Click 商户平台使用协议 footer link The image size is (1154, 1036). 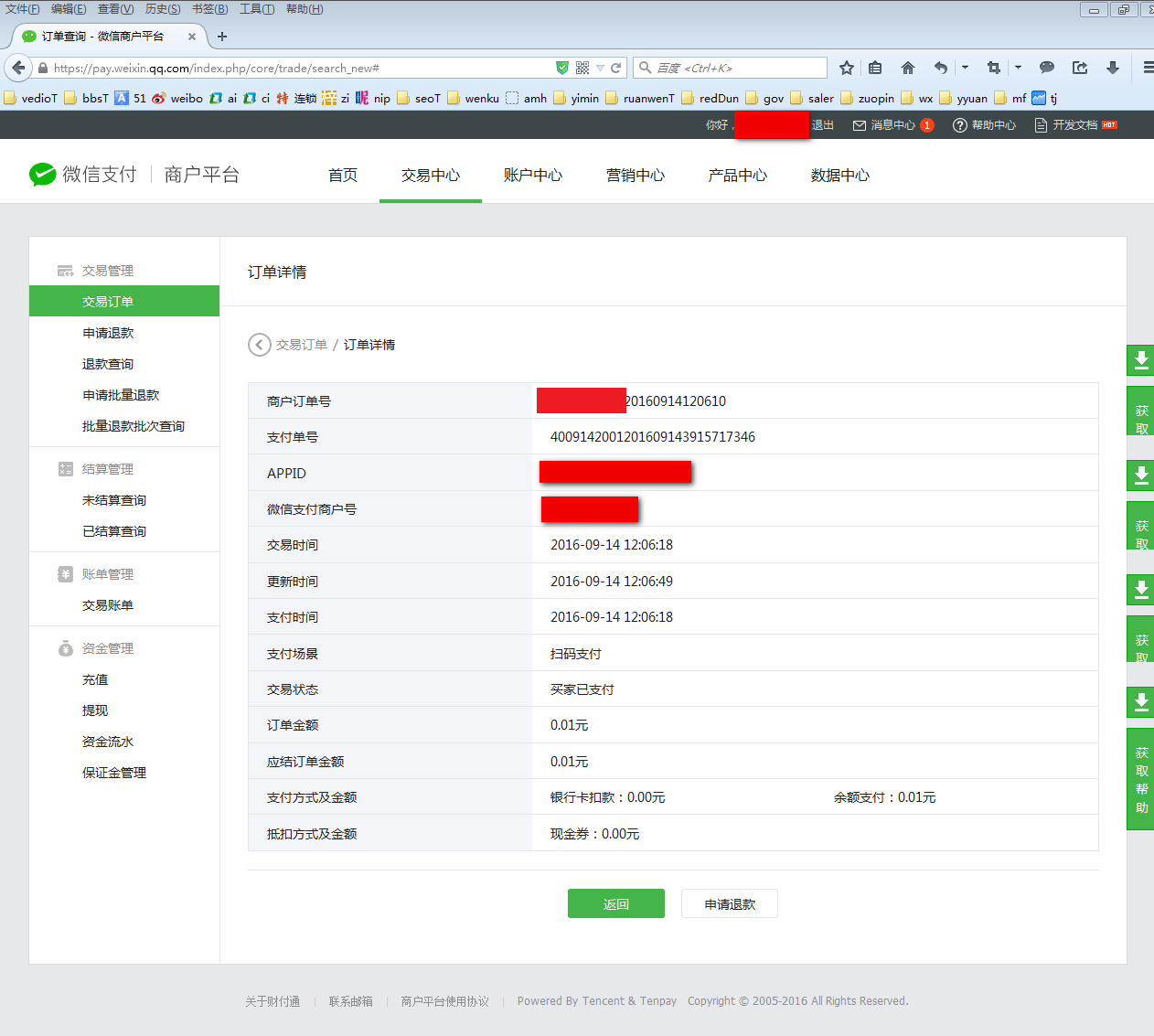[x=445, y=1001]
